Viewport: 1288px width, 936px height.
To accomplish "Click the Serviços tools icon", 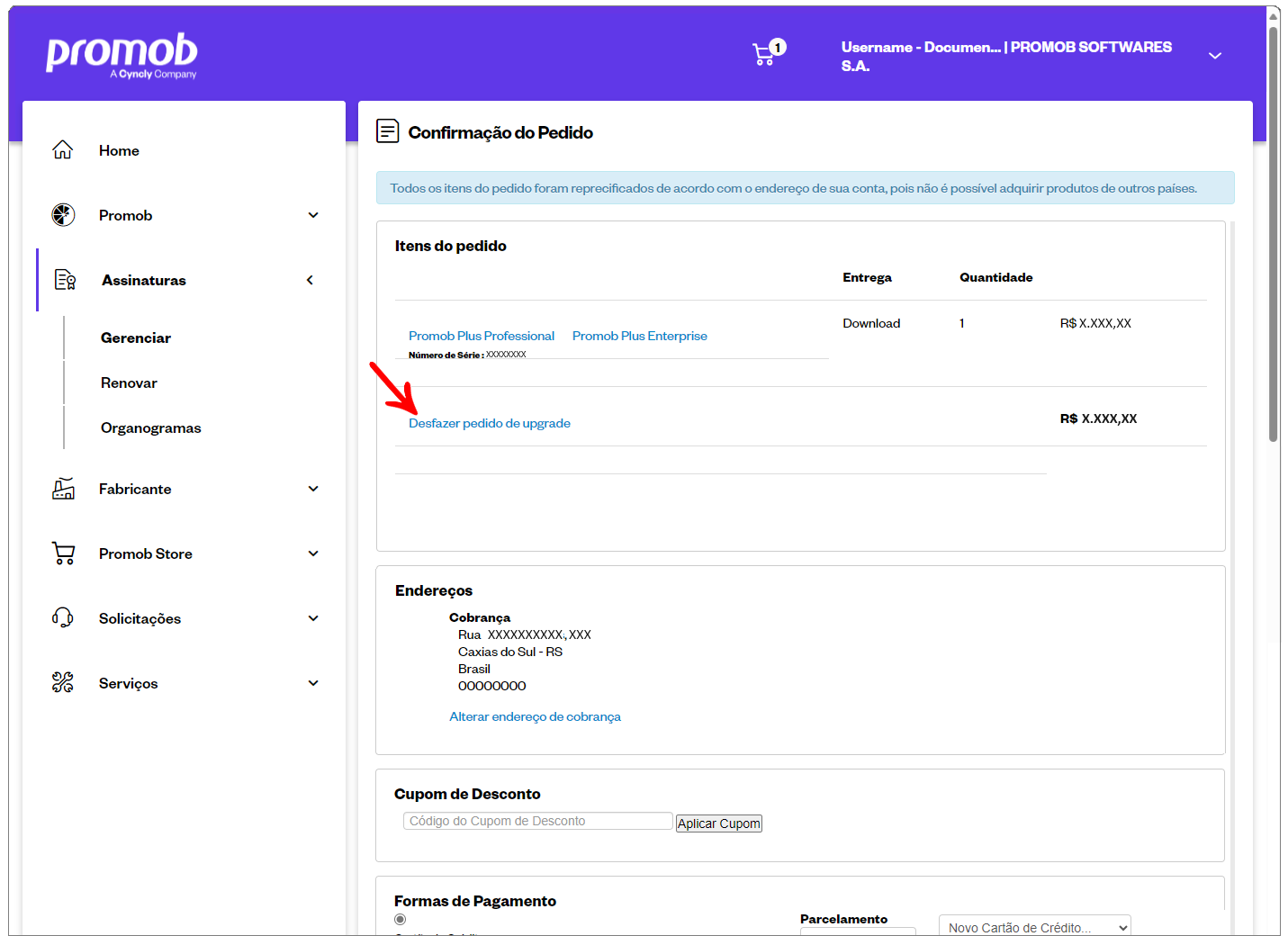I will tap(63, 682).
